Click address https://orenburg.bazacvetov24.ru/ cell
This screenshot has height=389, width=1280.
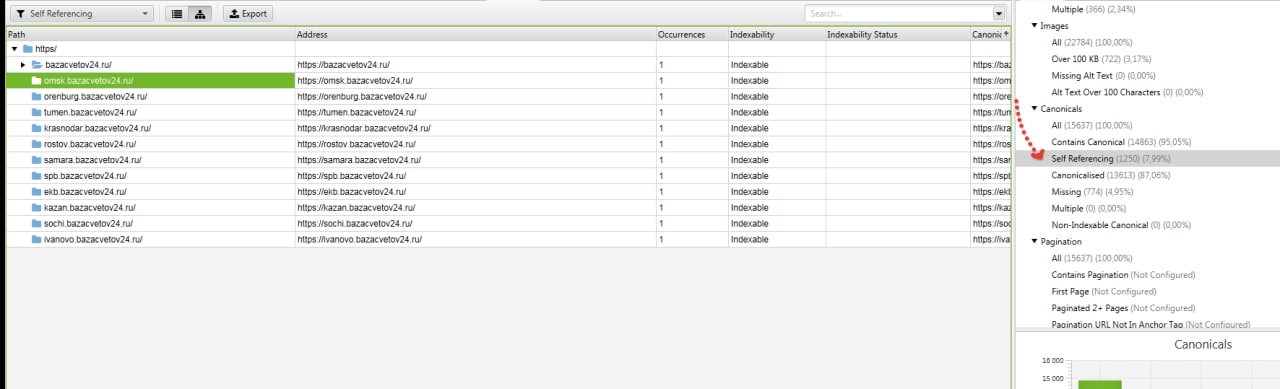475,96
